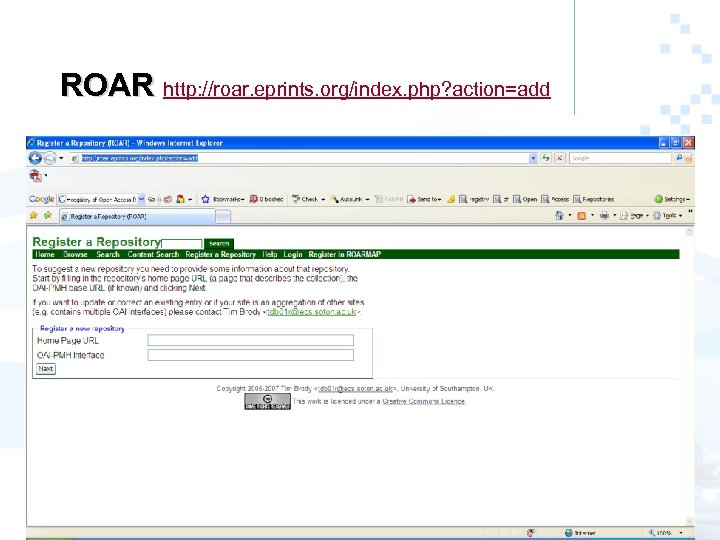Screen dimensions: 720x540
Task: Click the 'registry' word-find button
Action: point(474,199)
